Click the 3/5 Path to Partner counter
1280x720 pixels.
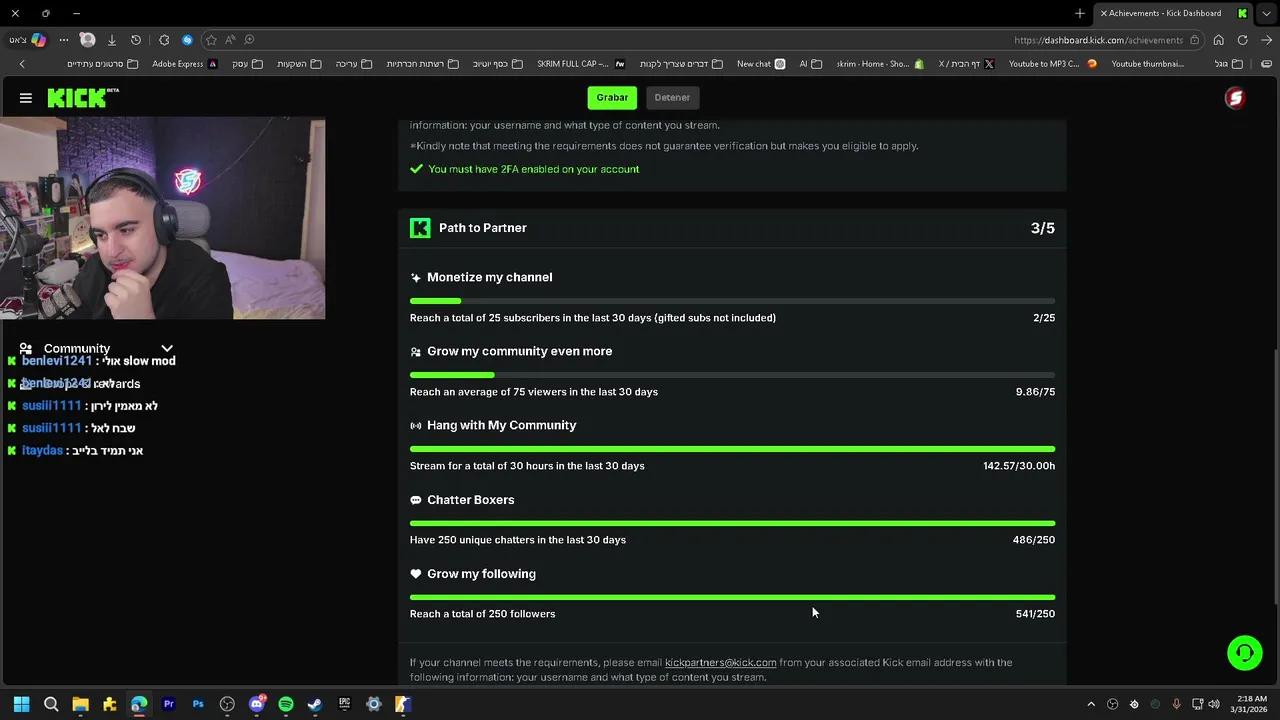click(x=1042, y=228)
